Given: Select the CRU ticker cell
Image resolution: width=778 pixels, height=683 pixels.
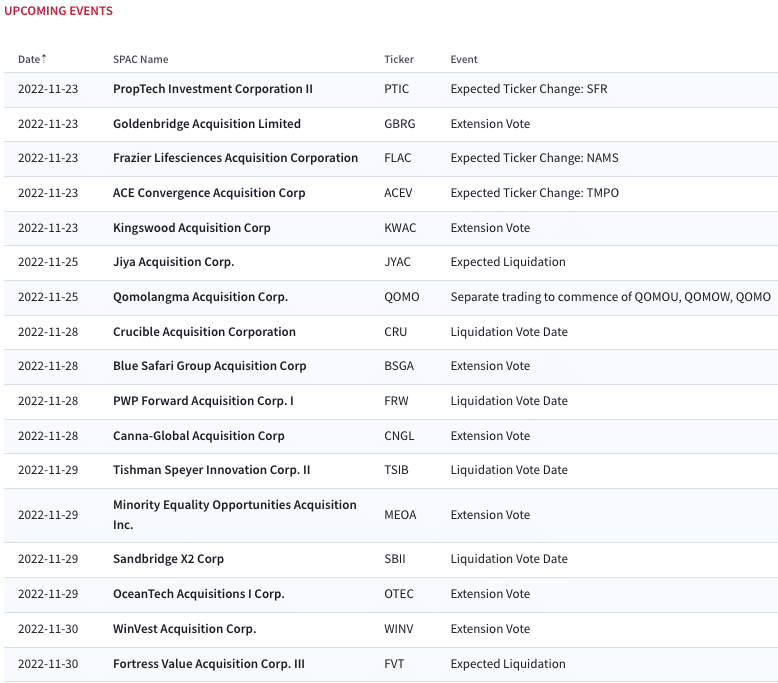Looking at the screenshot, I should point(395,332).
